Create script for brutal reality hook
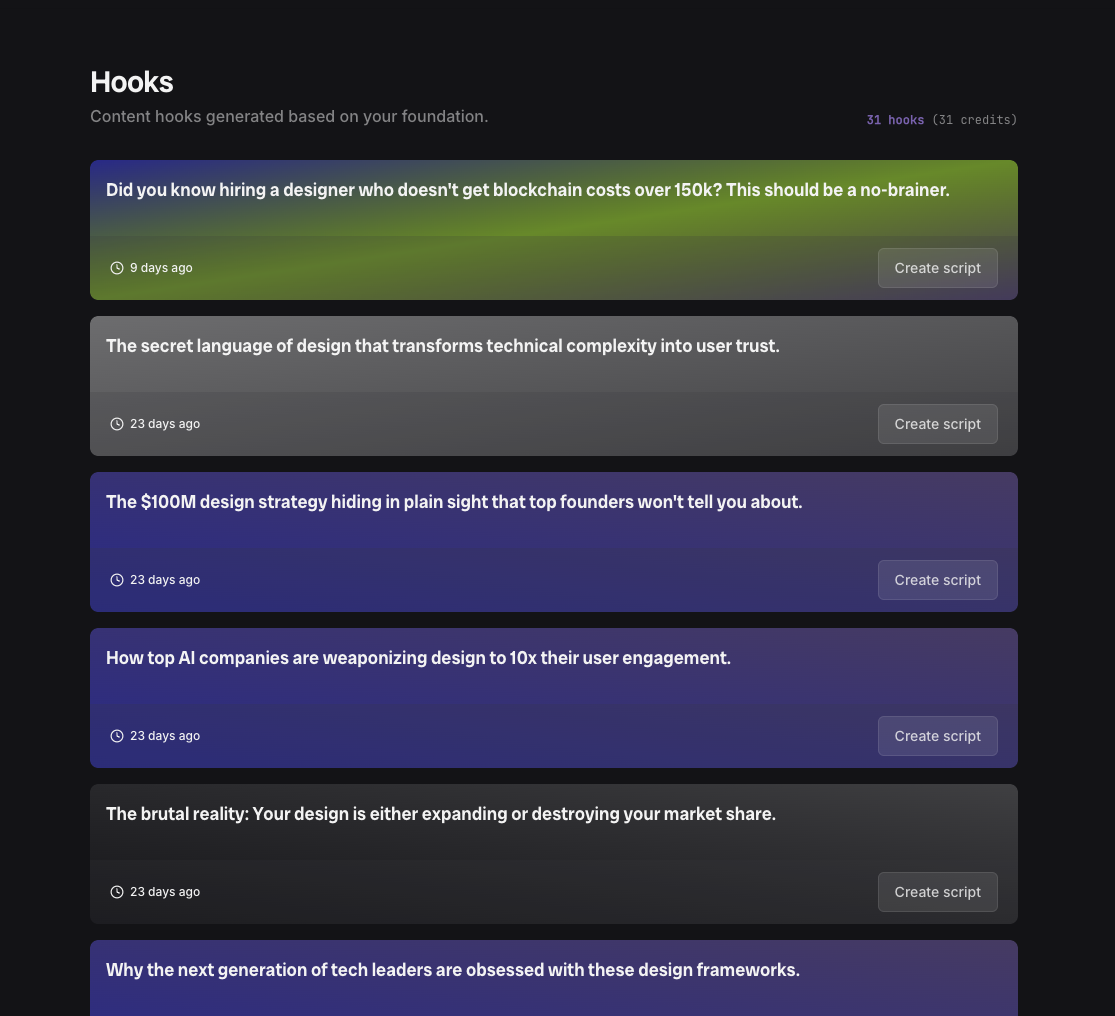1115x1016 pixels. [x=937, y=892]
